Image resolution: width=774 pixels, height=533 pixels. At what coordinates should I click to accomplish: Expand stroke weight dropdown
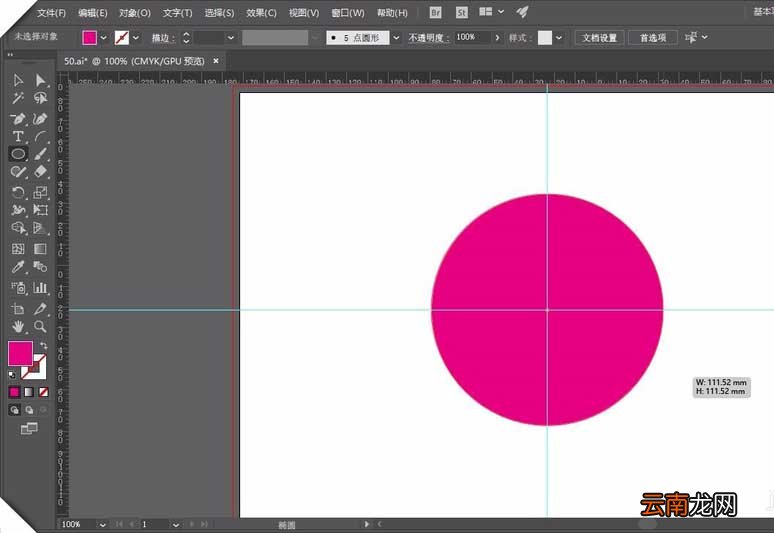pos(231,38)
